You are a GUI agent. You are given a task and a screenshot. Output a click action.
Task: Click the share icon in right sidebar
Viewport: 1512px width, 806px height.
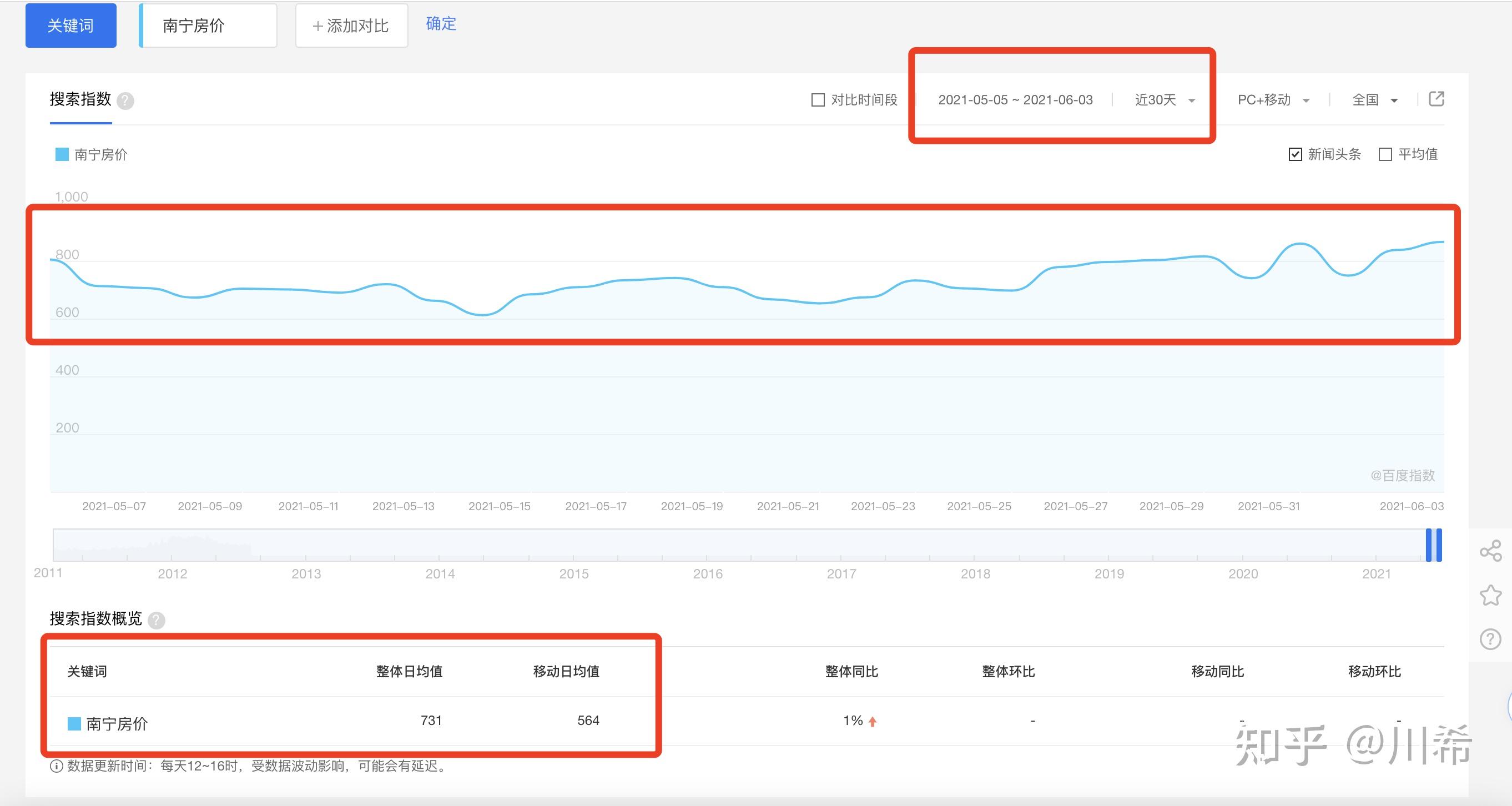pyautogui.click(x=1490, y=551)
